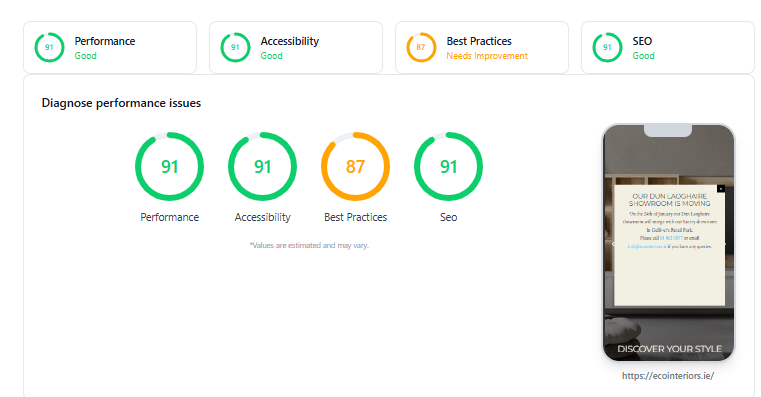Click the Diagnose performance issues heading

pos(121,103)
